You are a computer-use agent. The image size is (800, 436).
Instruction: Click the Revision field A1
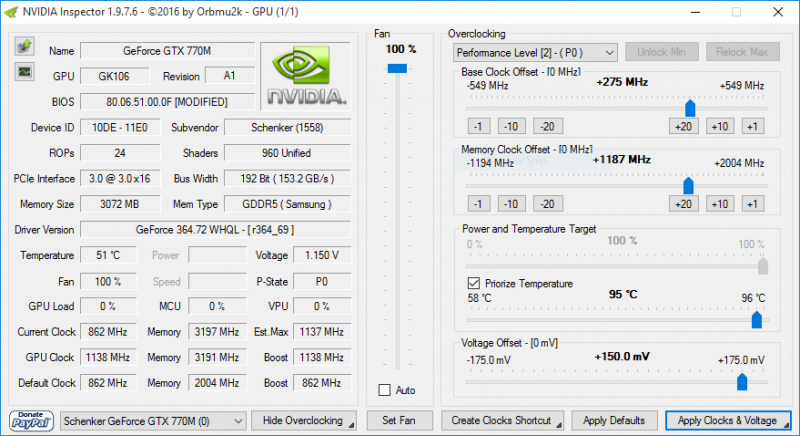click(230, 76)
